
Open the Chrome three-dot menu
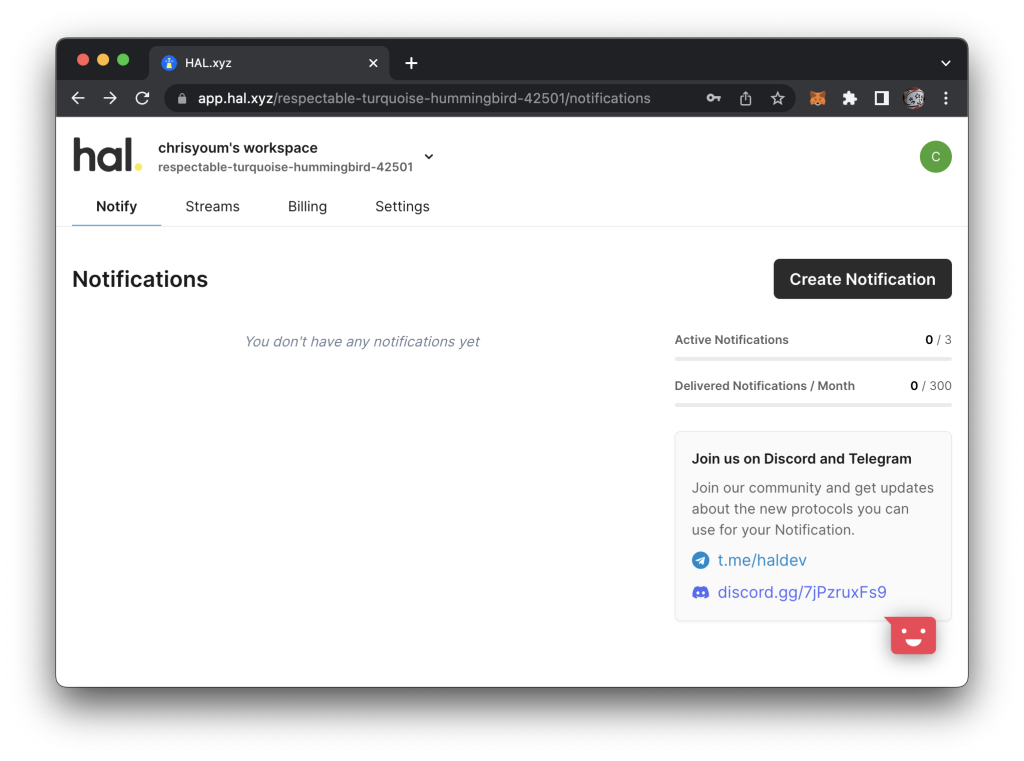[946, 98]
